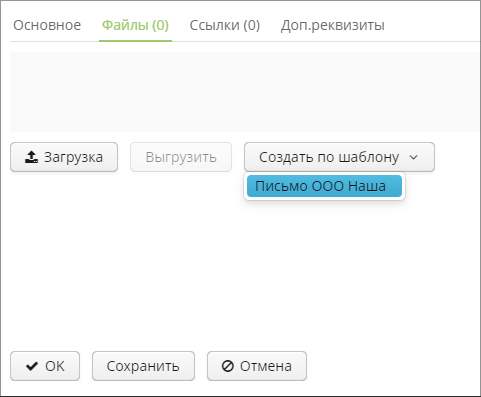Switch to the Основное tab
The height and width of the screenshot is (397, 481).
point(47,25)
